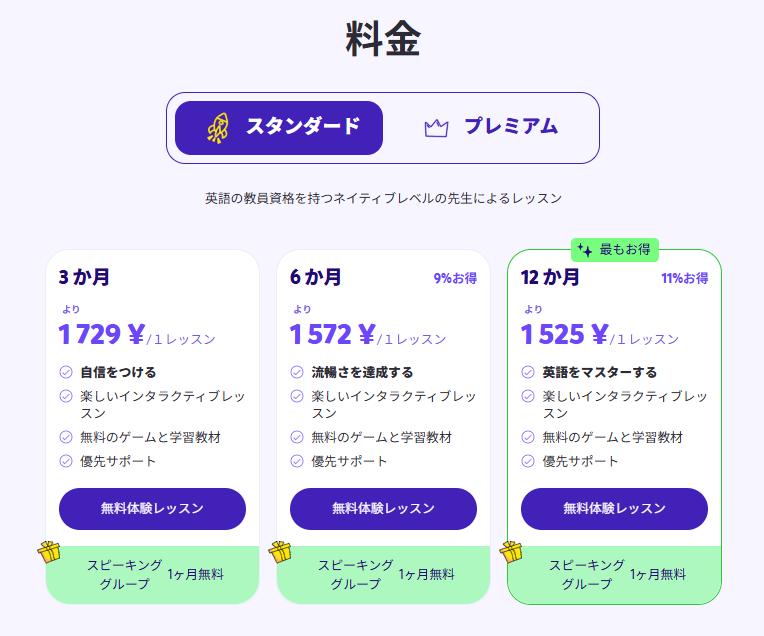Image resolution: width=764 pixels, height=636 pixels.
Task: Click スピーキンググループ banner on 12か月 card
Action: (614, 574)
